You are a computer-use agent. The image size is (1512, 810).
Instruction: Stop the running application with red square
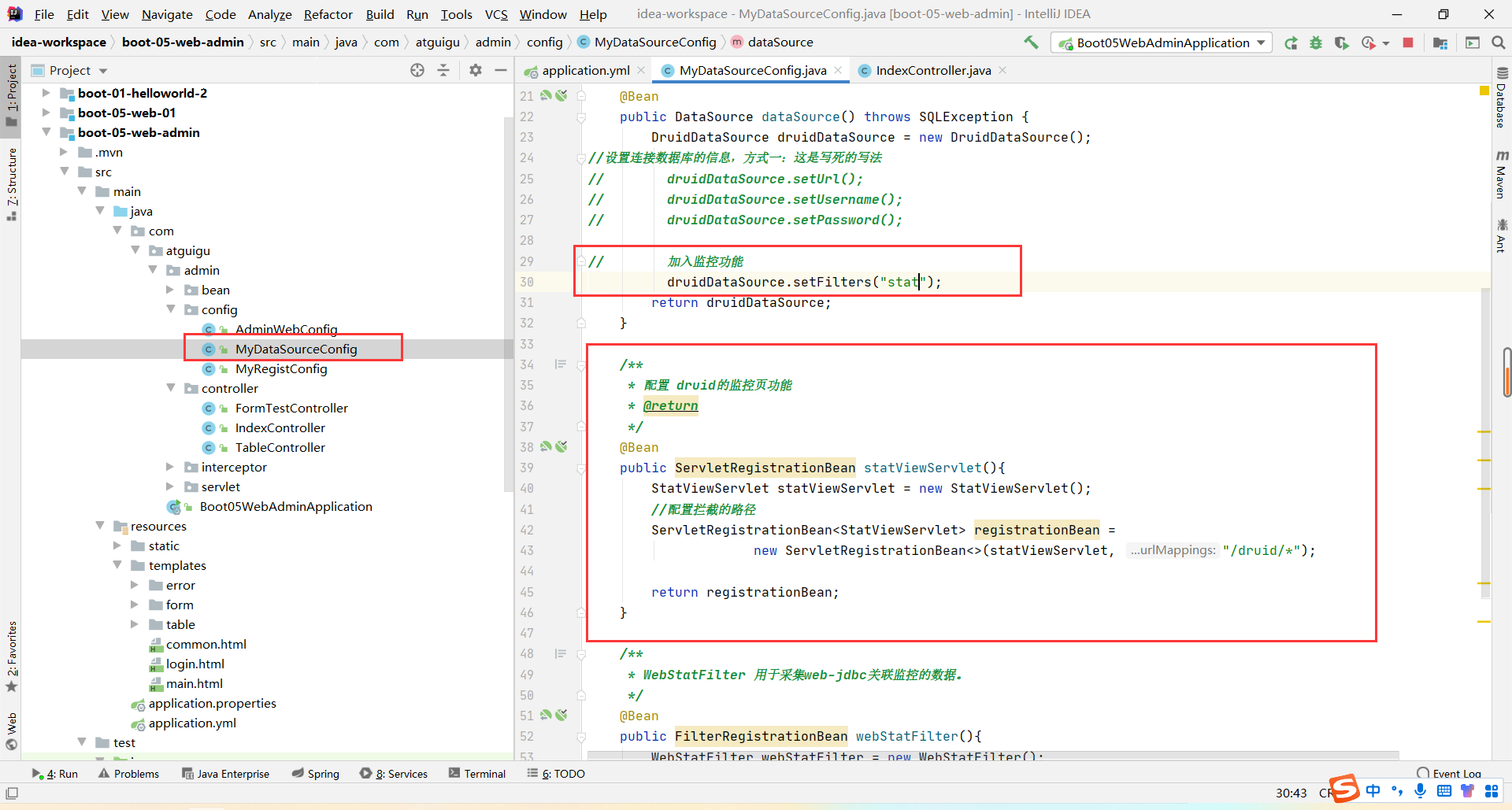pyautogui.click(x=1408, y=43)
